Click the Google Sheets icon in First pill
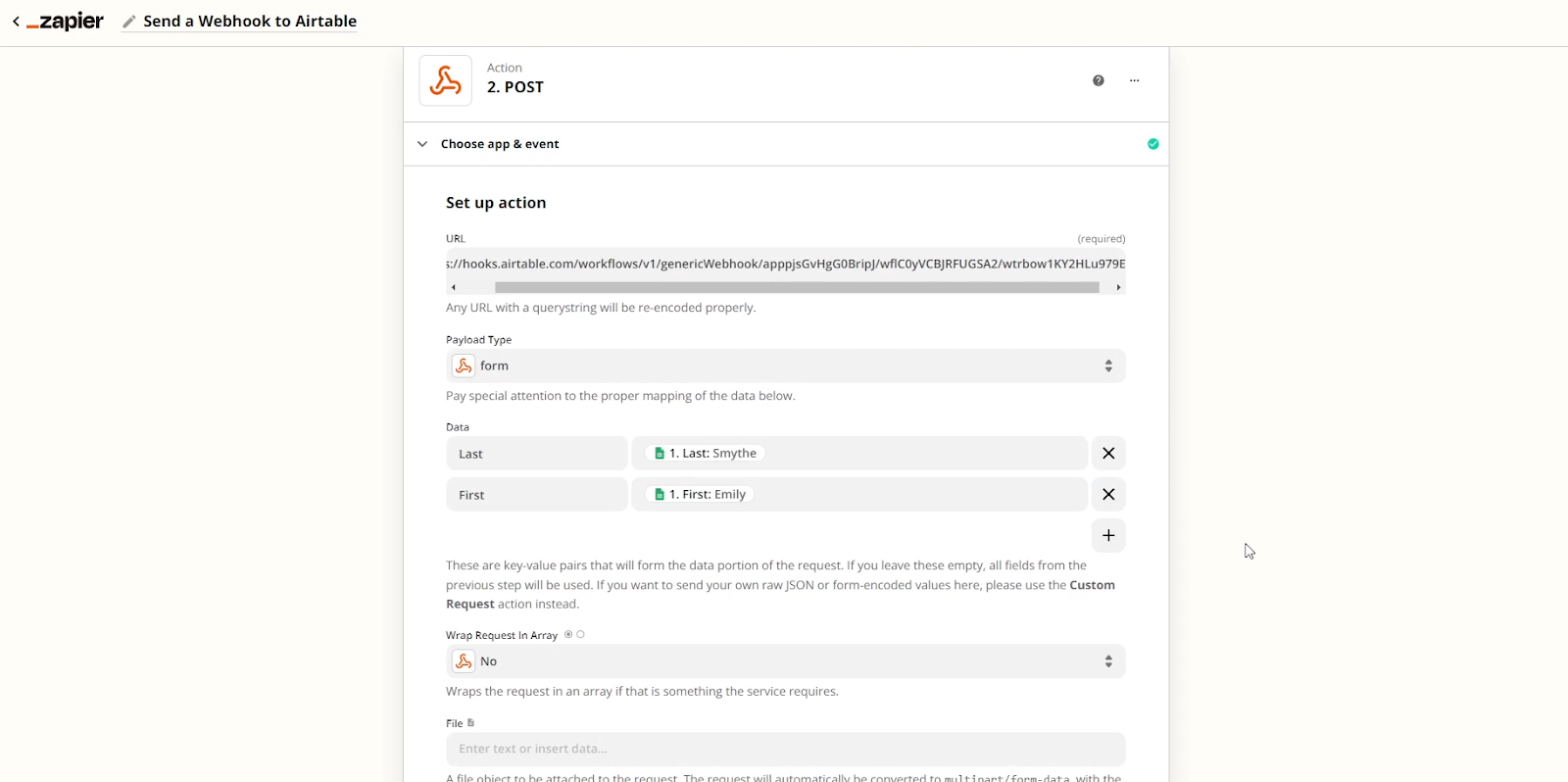The width and height of the screenshot is (1568, 782). 660,495
